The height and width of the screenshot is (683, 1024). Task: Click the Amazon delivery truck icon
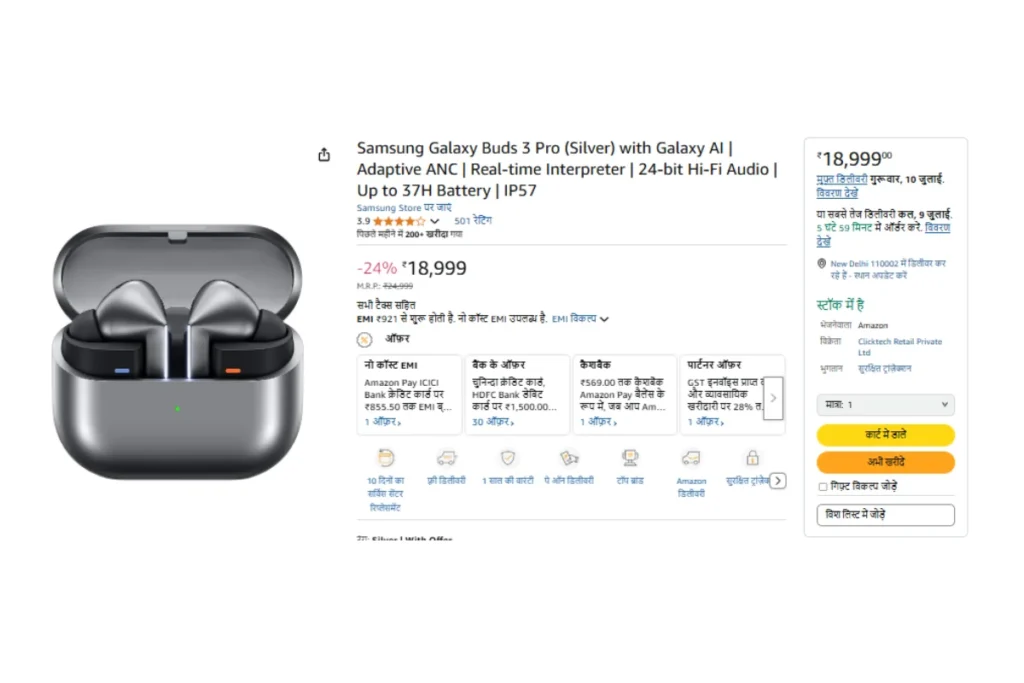691,458
